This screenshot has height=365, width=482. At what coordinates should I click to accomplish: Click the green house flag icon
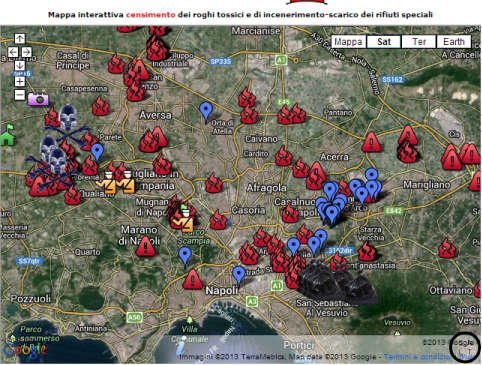(x=8, y=135)
